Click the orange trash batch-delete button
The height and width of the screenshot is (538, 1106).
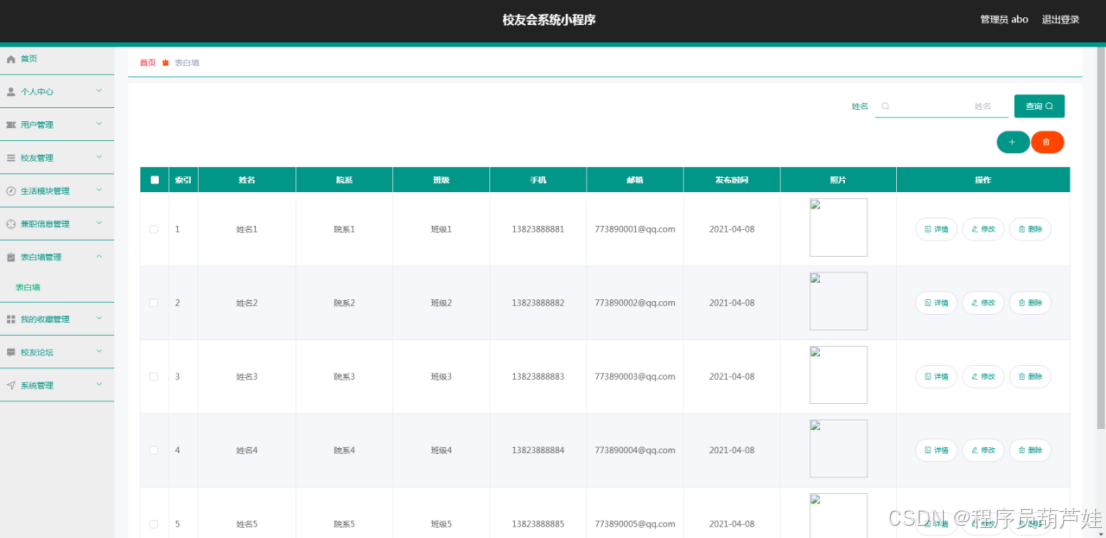pyautogui.click(x=1047, y=142)
